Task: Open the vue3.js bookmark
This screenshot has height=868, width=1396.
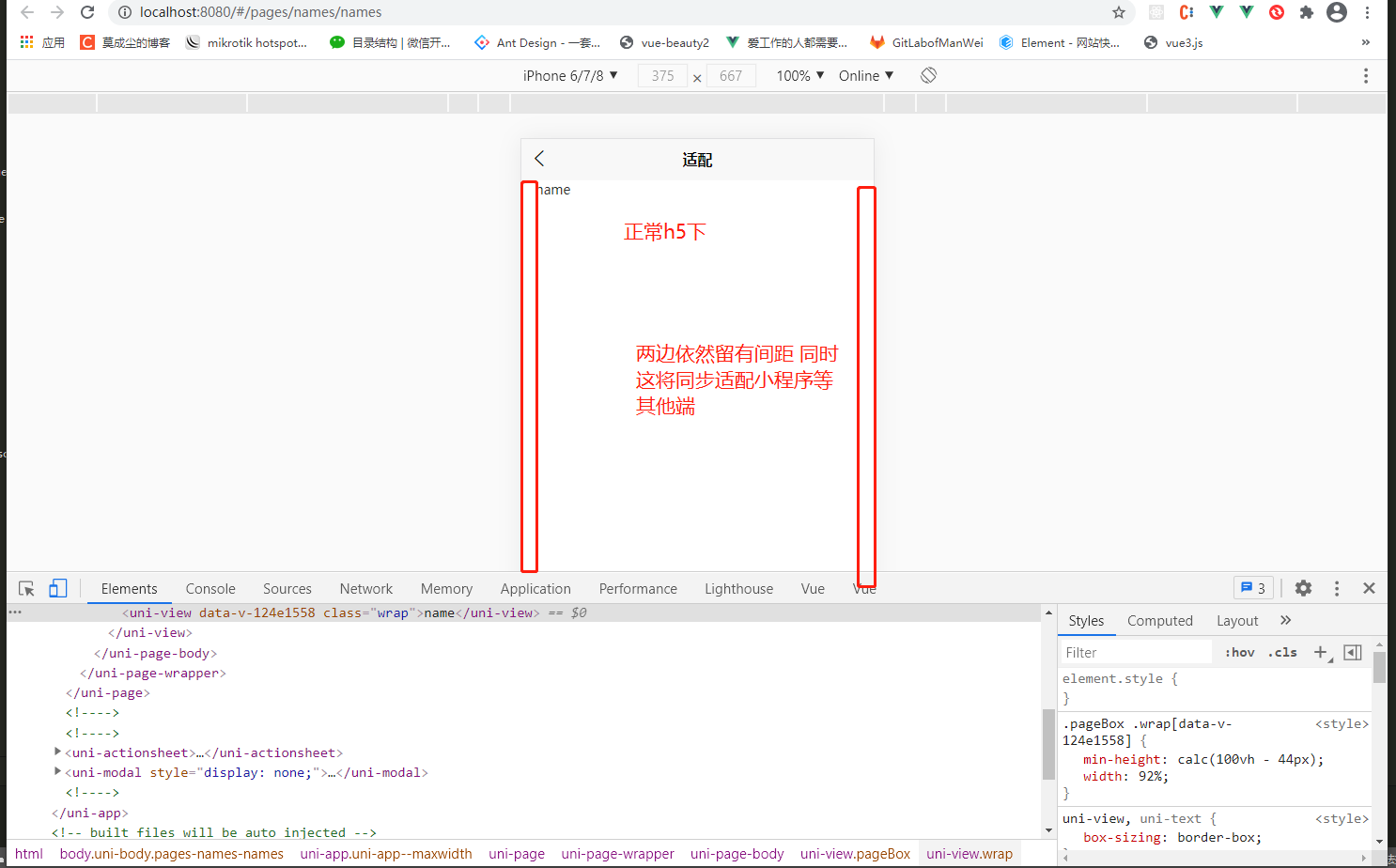Action: coord(1174,42)
